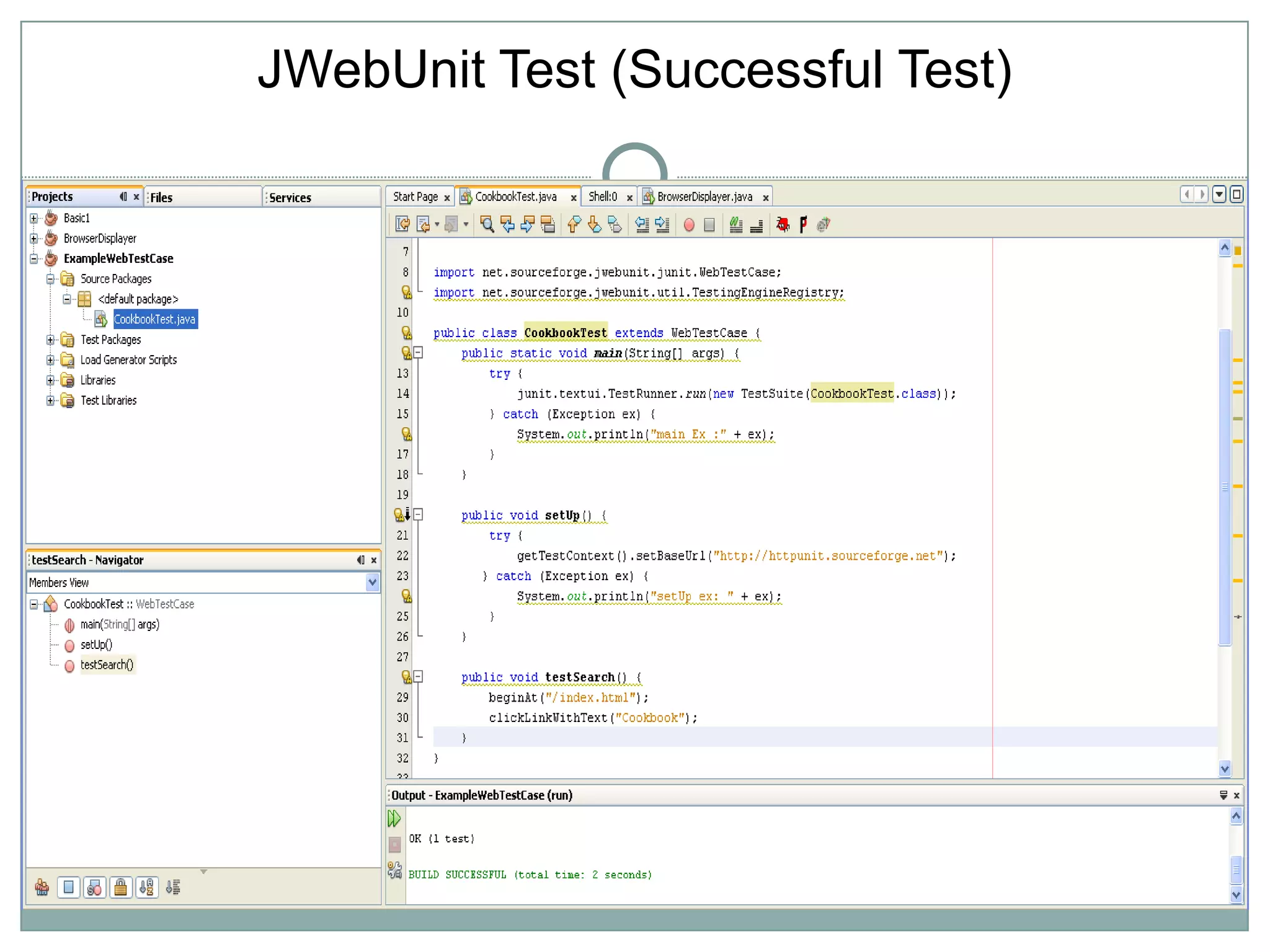Select CookbookTest.java in project tree
The image size is (1270, 952).
[x=154, y=319]
